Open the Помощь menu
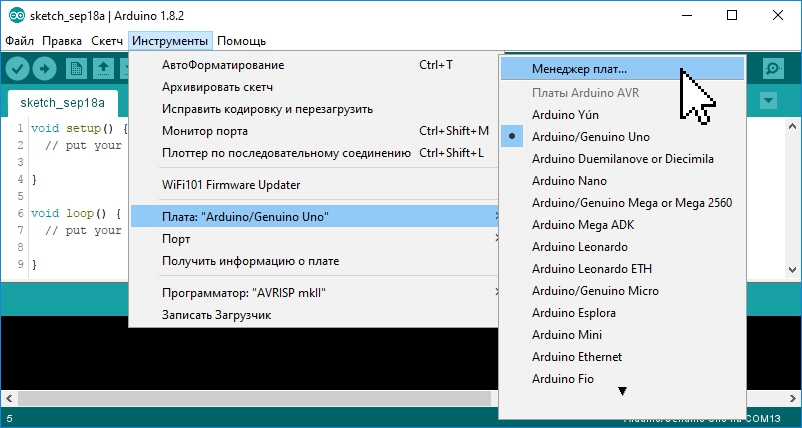This screenshot has width=802, height=428. (x=241, y=41)
